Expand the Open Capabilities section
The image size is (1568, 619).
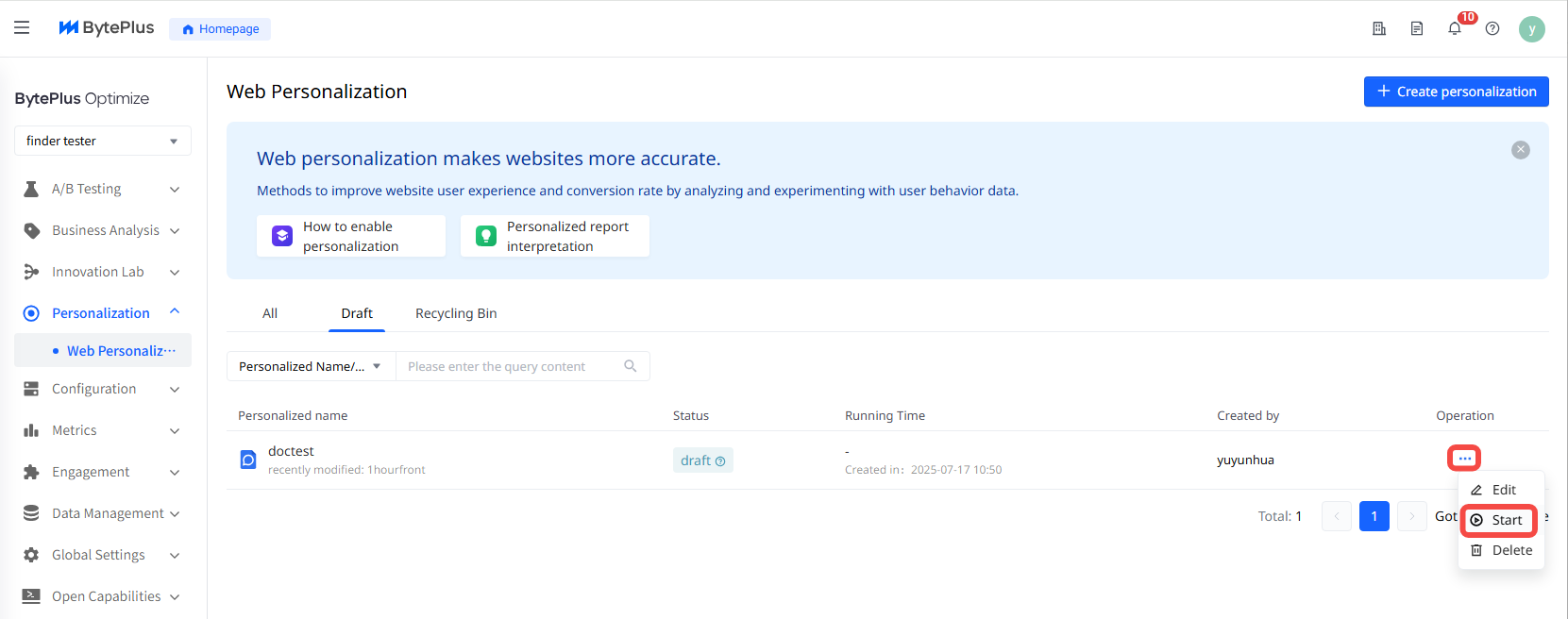coord(175,596)
